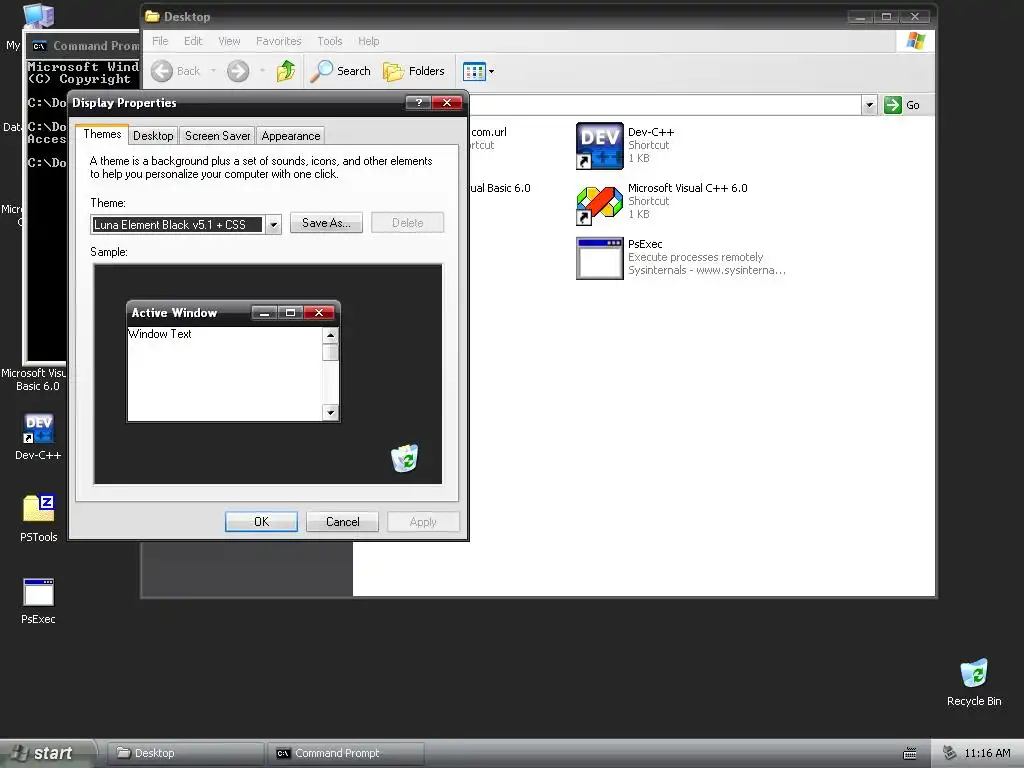The image size is (1024, 768).
Task: Expand the Theme combo box
Action: [x=274, y=225]
